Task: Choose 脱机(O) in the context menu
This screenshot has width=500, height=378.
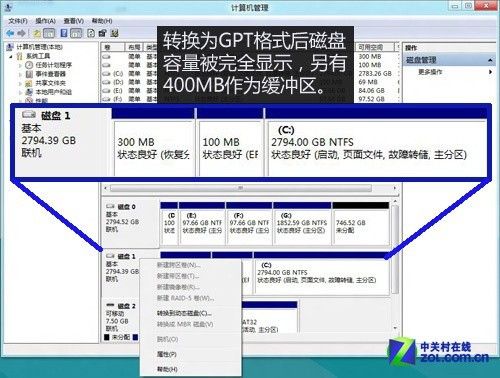Action: (167, 339)
